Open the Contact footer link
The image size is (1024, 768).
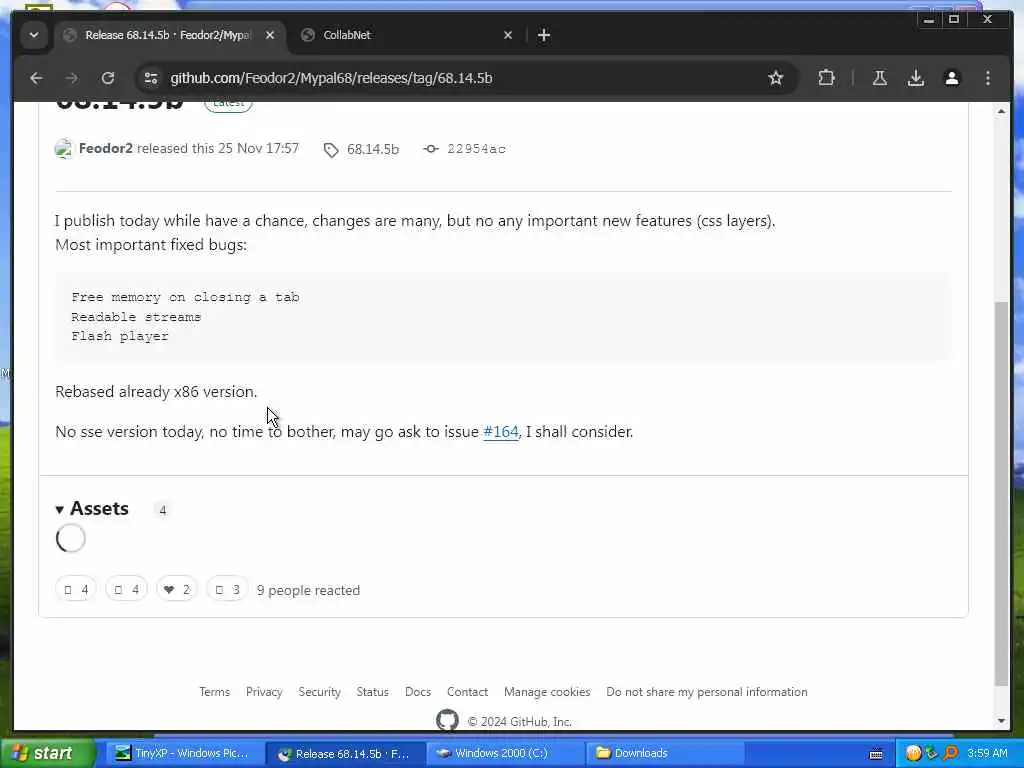(467, 692)
